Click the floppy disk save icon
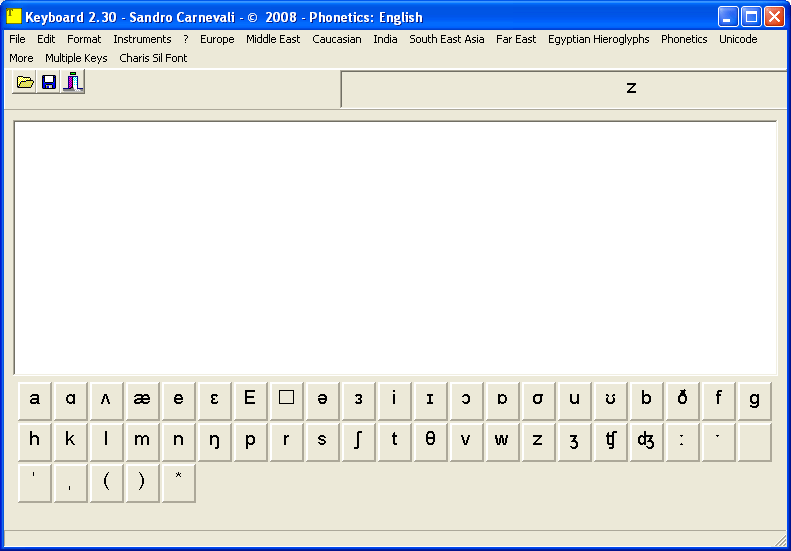This screenshot has width=791, height=551. pos(48,82)
